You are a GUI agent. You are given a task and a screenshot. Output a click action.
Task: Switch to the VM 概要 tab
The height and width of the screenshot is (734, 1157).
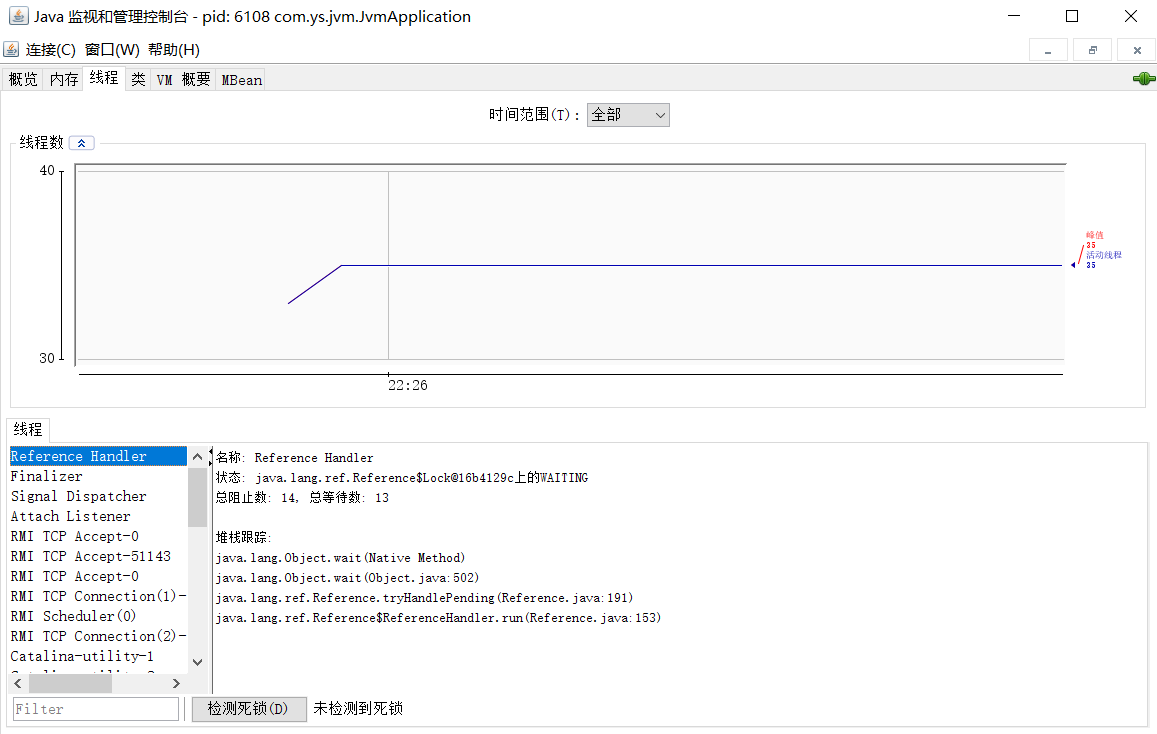(184, 80)
